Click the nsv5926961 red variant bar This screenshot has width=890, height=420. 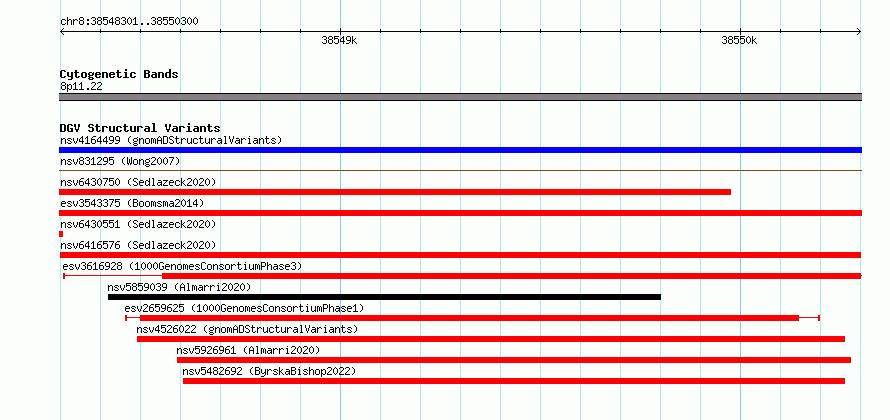tap(514, 360)
